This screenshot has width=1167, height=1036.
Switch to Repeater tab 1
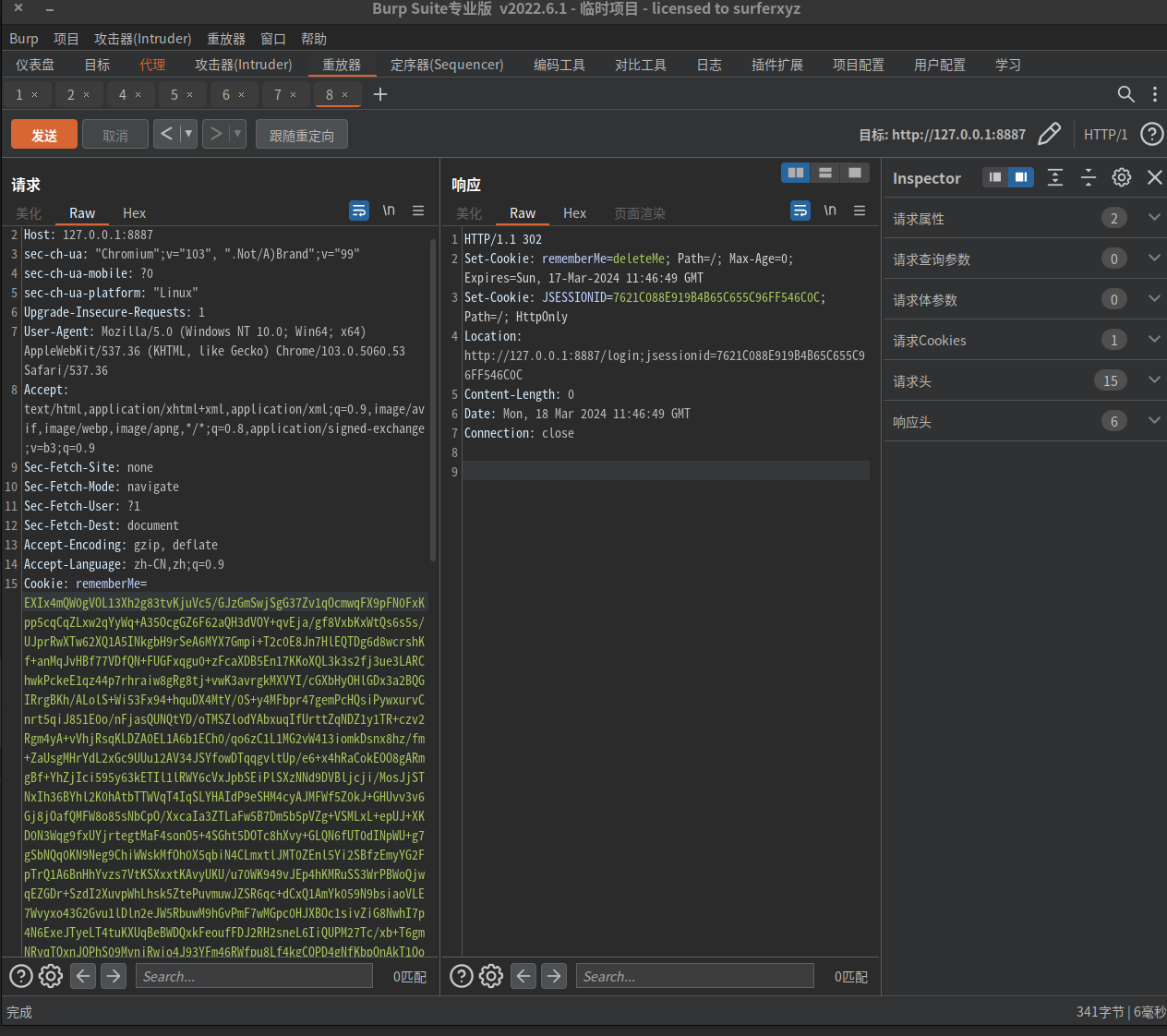pyautogui.click(x=18, y=94)
